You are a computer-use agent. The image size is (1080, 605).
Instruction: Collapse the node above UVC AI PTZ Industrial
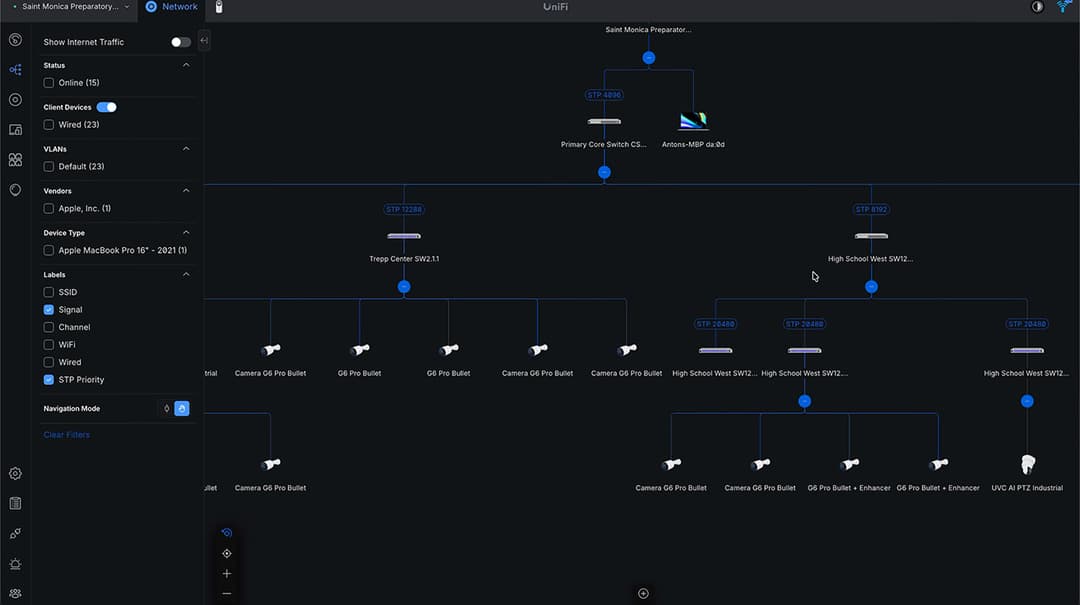[x=1027, y=401]
